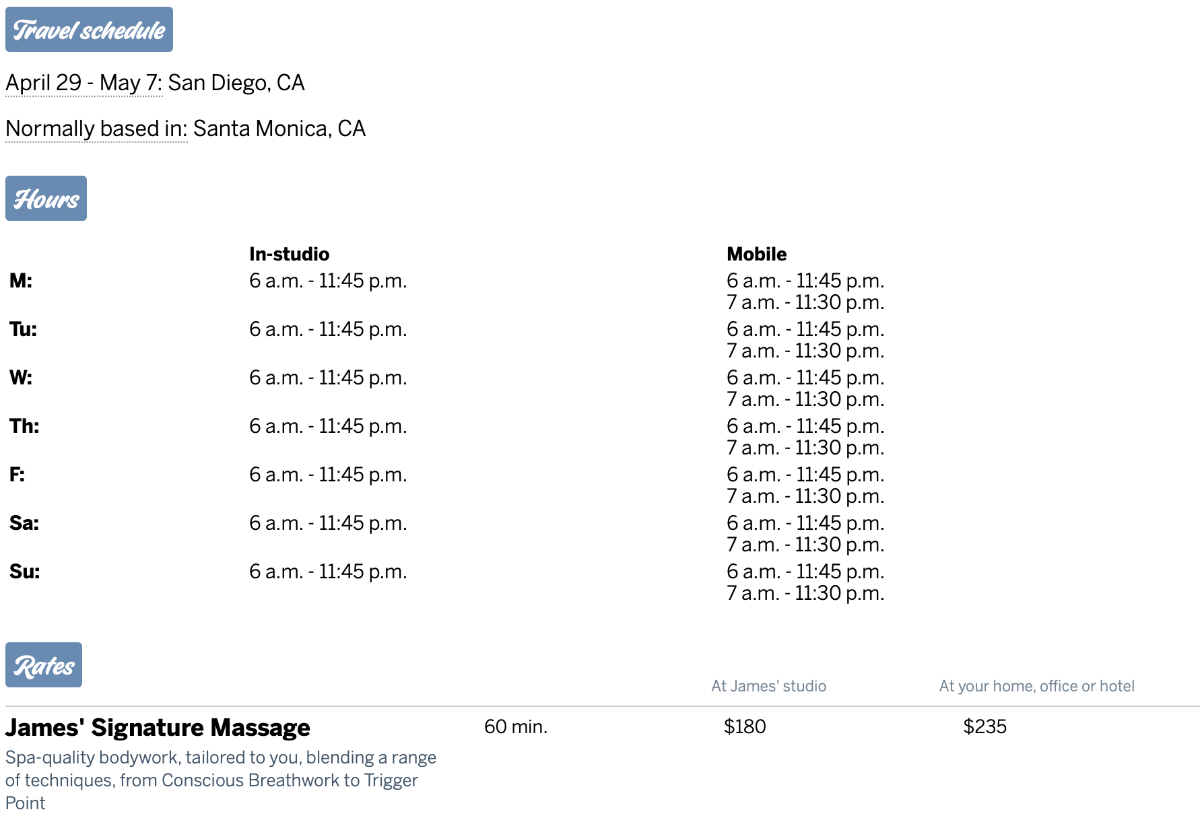Click the At James' studio column label

[769, 686]
